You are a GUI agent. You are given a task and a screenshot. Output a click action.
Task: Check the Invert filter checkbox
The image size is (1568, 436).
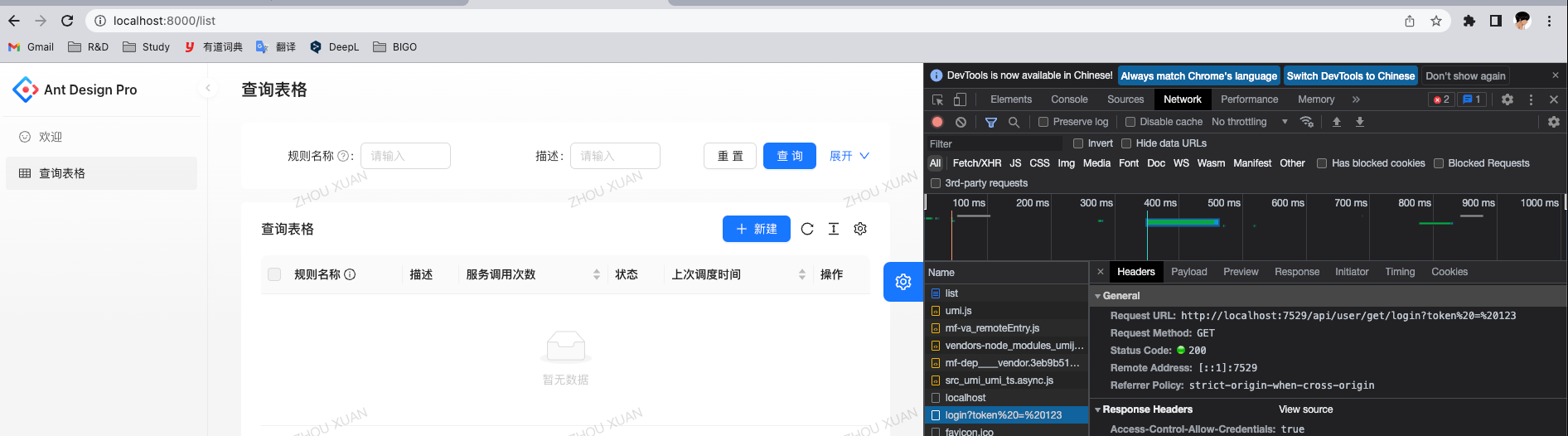(x=1078, y=143)
